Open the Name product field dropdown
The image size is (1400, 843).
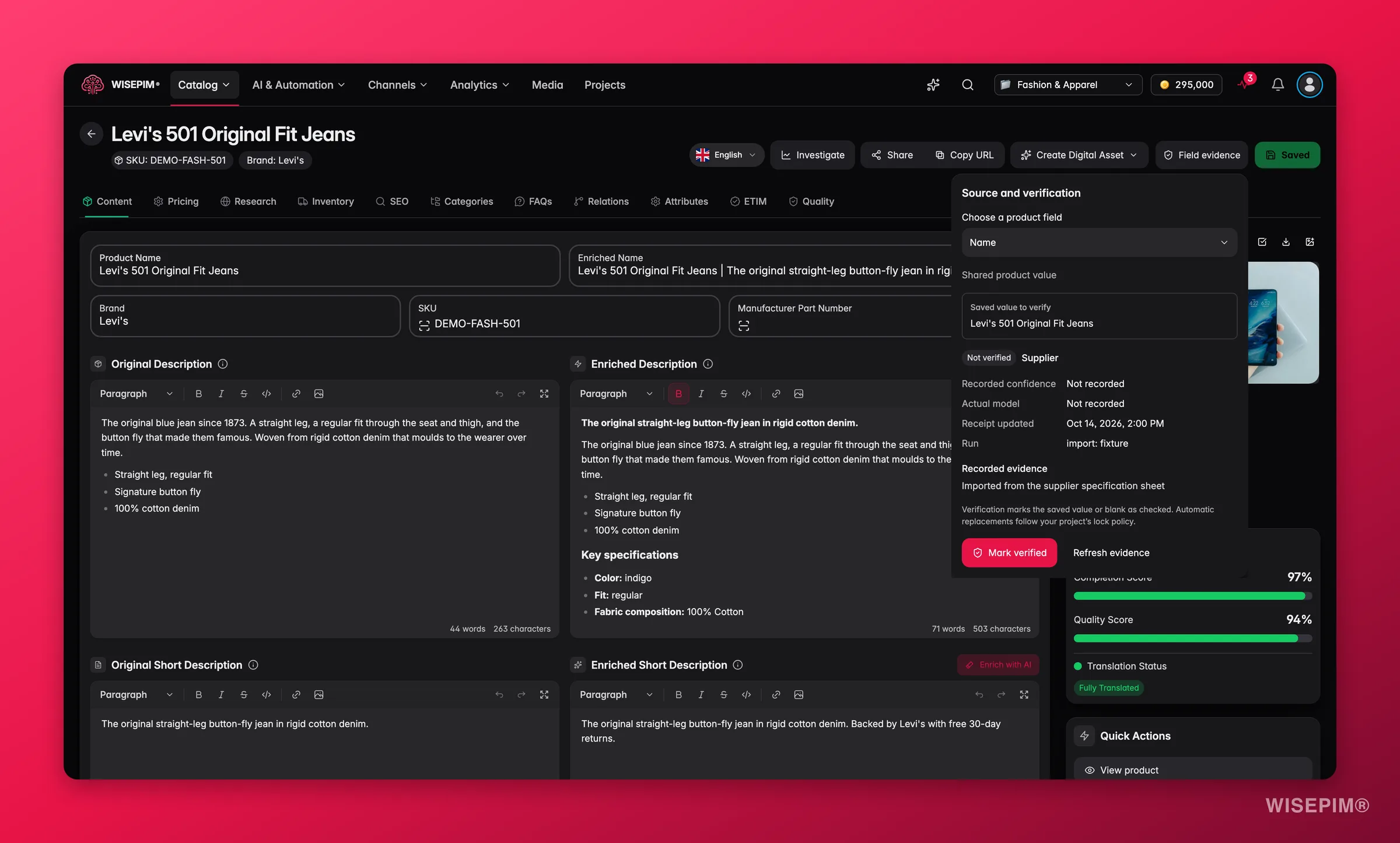[1099, 243]
